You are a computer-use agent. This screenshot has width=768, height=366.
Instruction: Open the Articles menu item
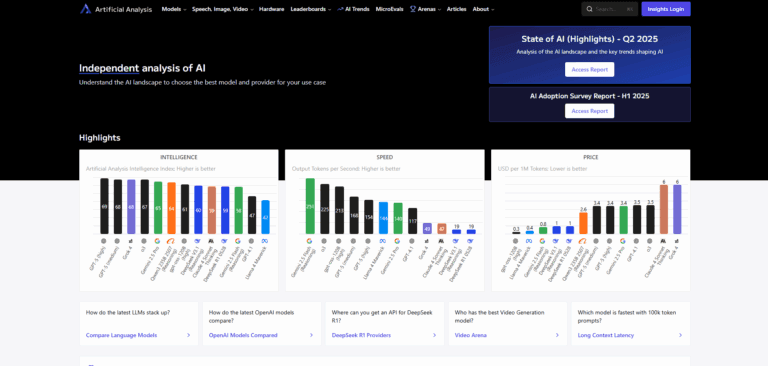coord(456,9)
